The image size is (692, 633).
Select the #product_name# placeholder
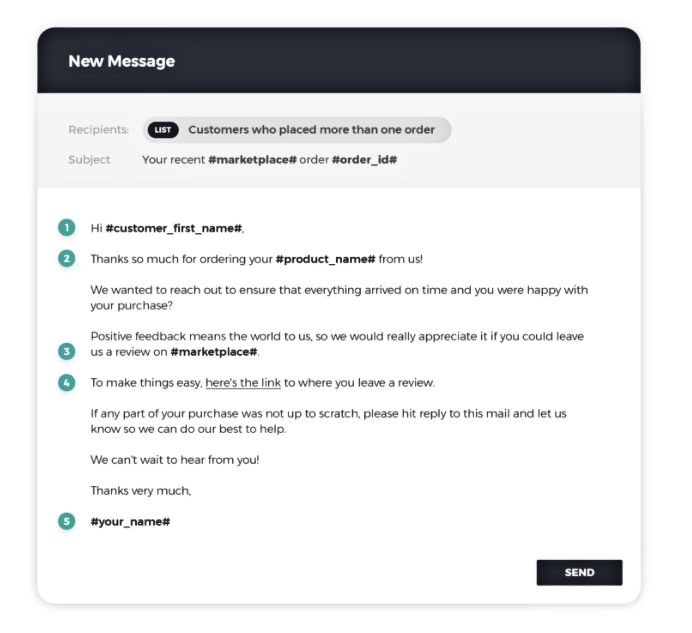point(326,259)
